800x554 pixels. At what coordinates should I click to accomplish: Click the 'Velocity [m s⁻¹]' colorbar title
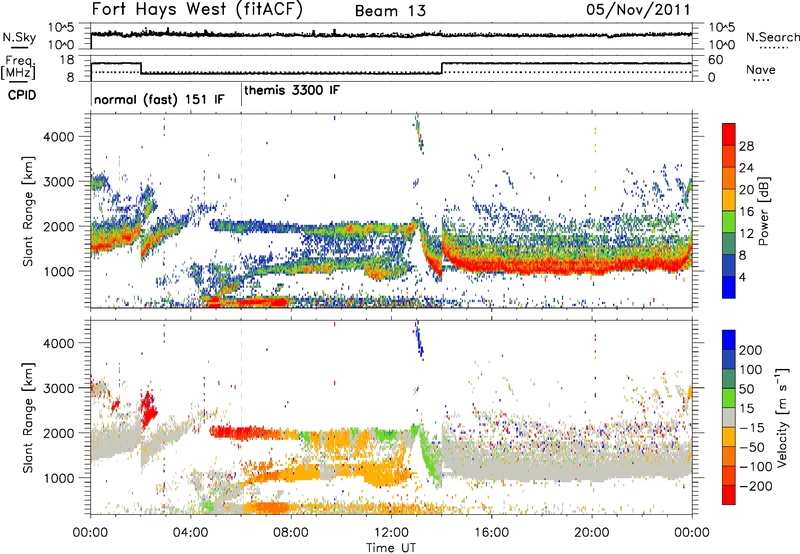[x=782, y=417]
